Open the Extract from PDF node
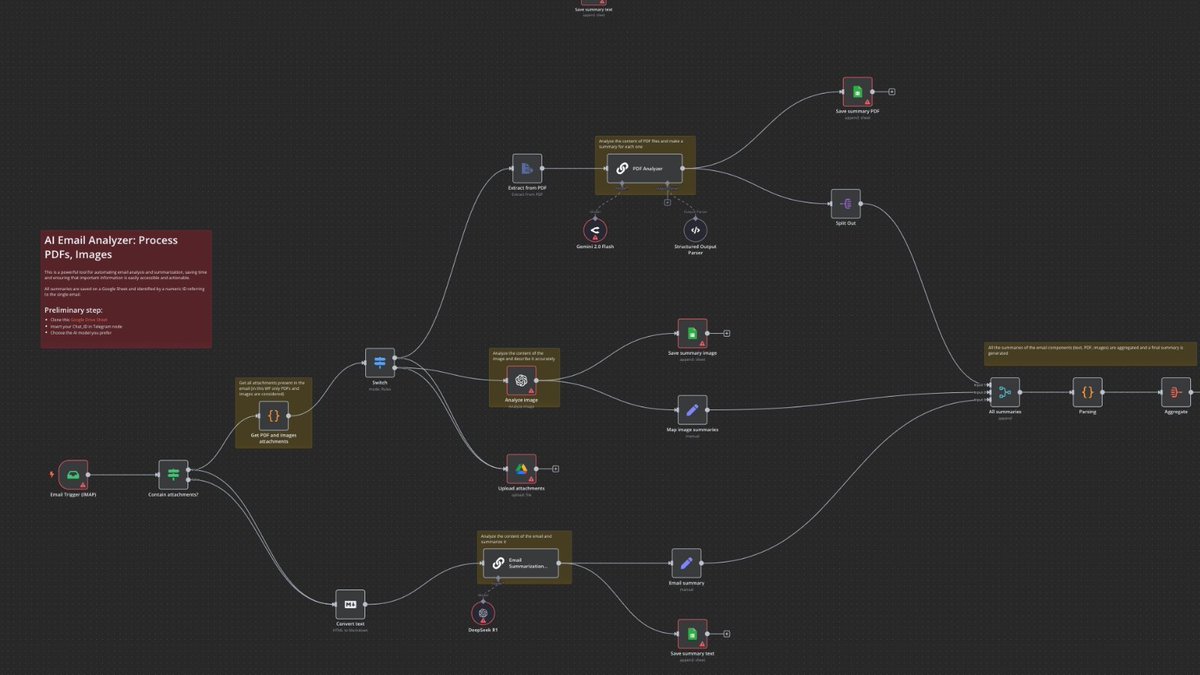This screenshot has height=675, width=1200. 526,169
